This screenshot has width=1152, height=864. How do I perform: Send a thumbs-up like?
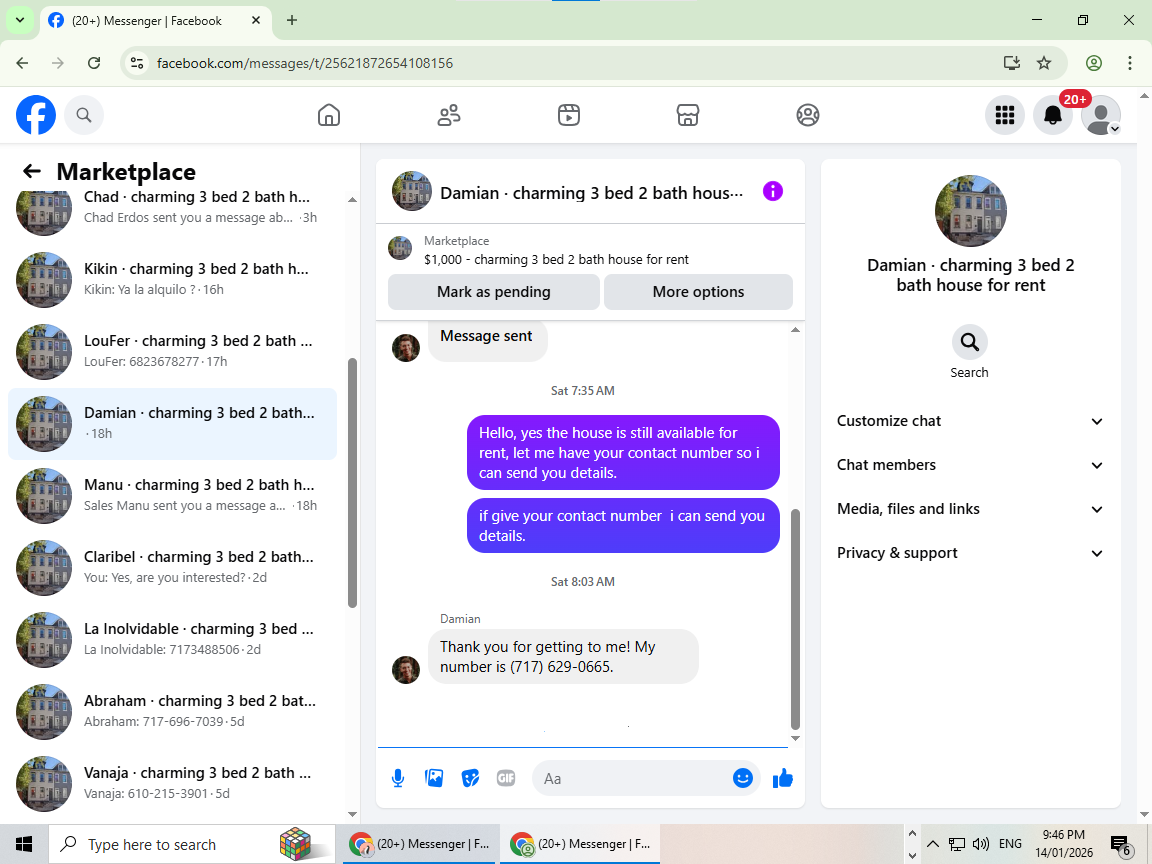click(783, 778)
